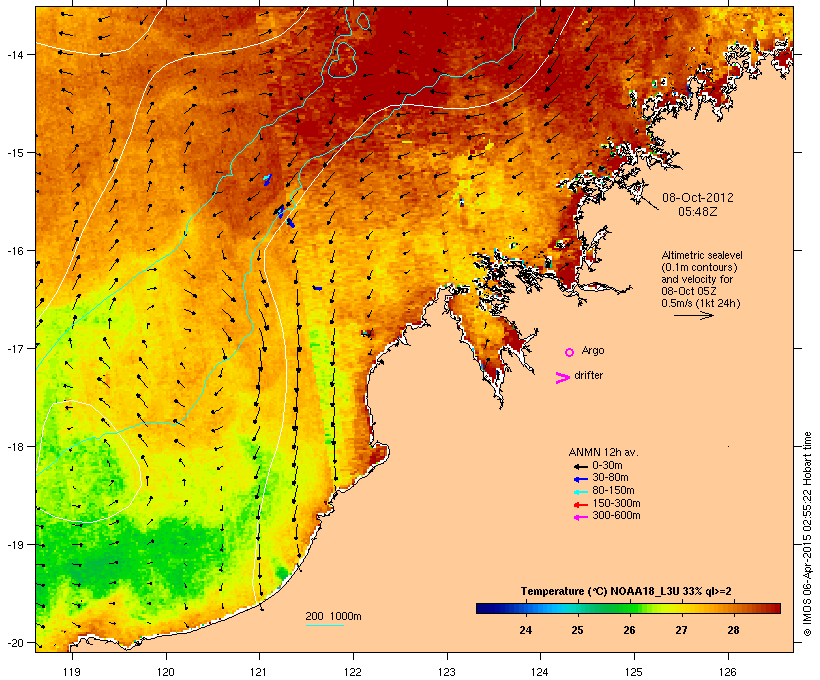Viewport: 820px width, 680px height.
Task: Click the '80-150m' depth label
Action: click(x=613, y=491)
